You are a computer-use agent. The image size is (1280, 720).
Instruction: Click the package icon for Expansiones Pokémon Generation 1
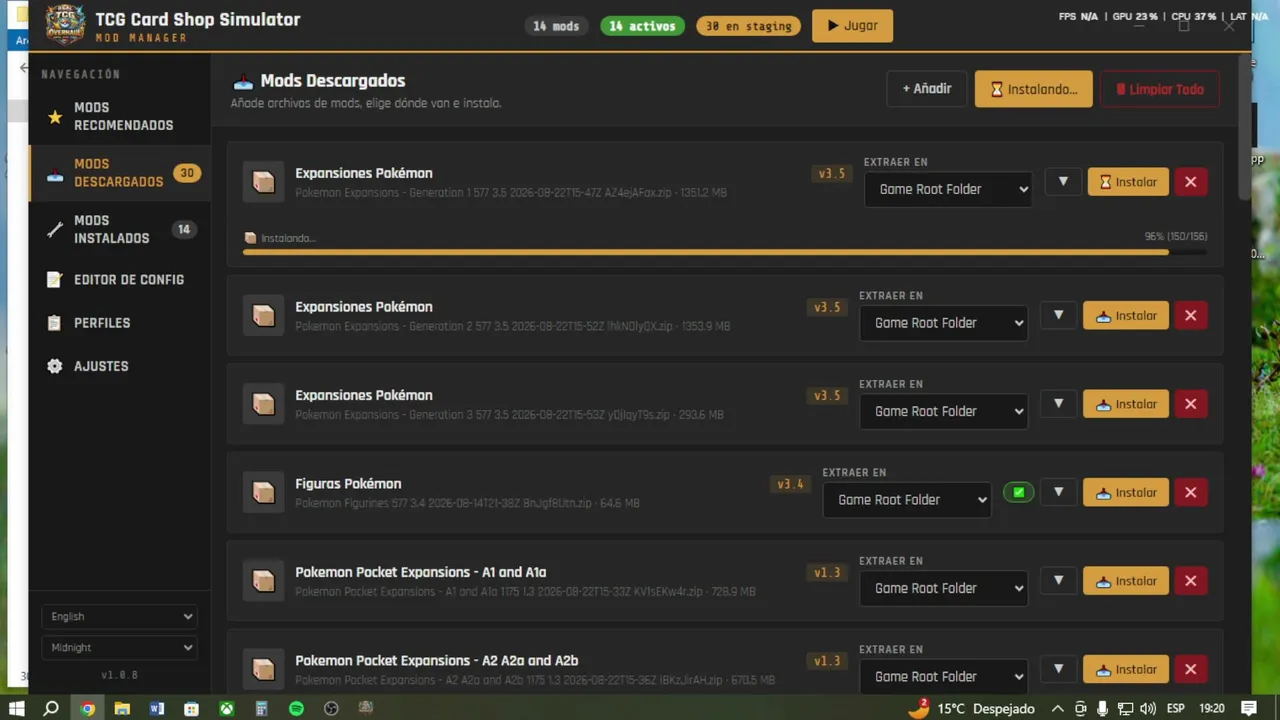point(263,182)
